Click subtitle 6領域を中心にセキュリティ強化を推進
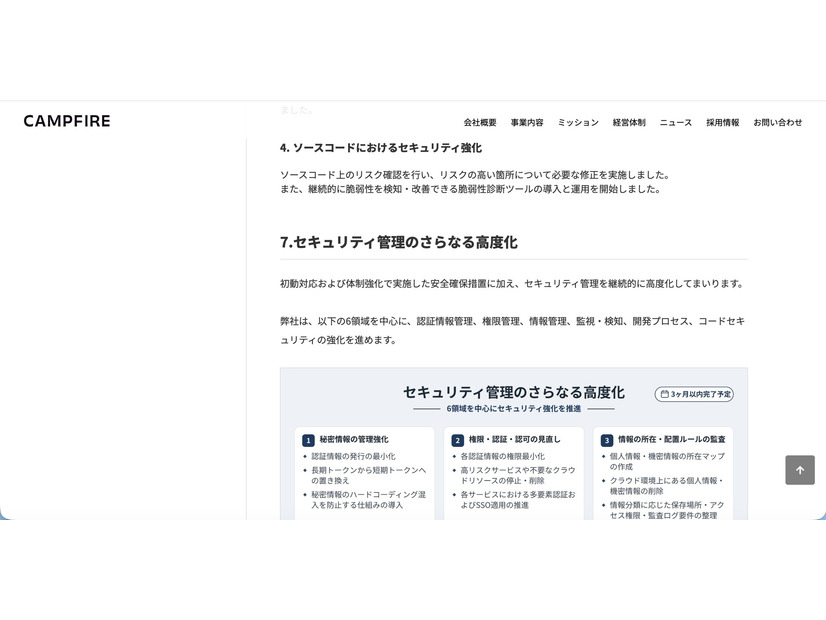This screenshot has width=826, height=620. tap(514, 408)
